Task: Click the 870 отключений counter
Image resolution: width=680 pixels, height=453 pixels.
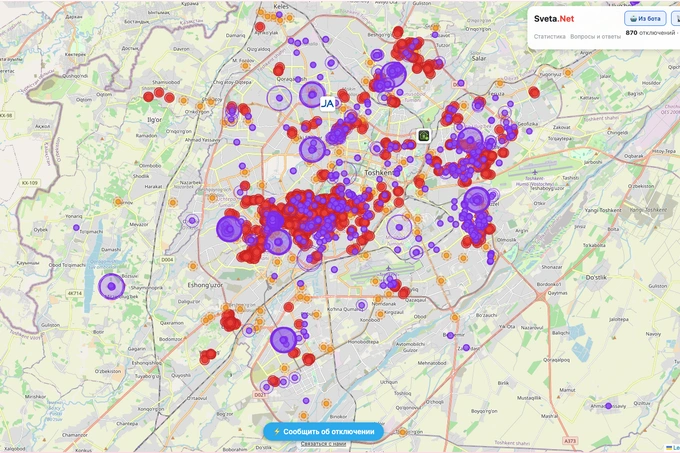Action: click(651, 33)
